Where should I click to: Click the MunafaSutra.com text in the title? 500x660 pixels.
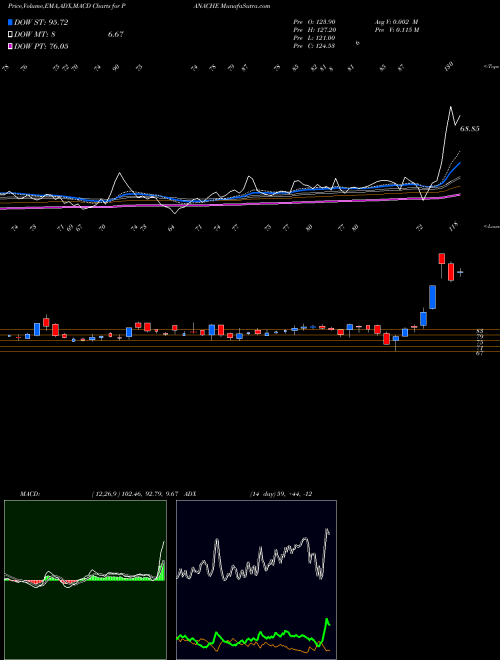[x=247, y=6]
